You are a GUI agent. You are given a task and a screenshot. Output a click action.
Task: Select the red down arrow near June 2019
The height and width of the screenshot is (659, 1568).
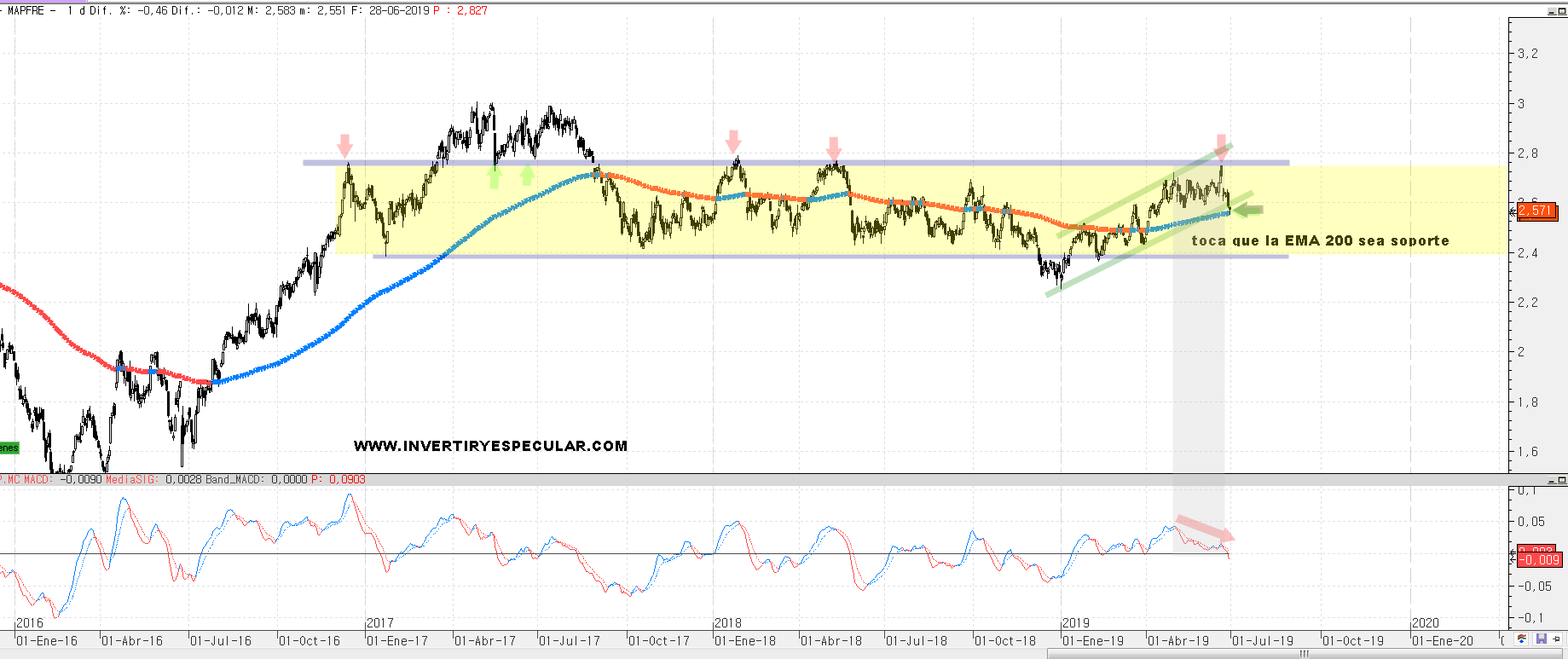point(1221,146)
